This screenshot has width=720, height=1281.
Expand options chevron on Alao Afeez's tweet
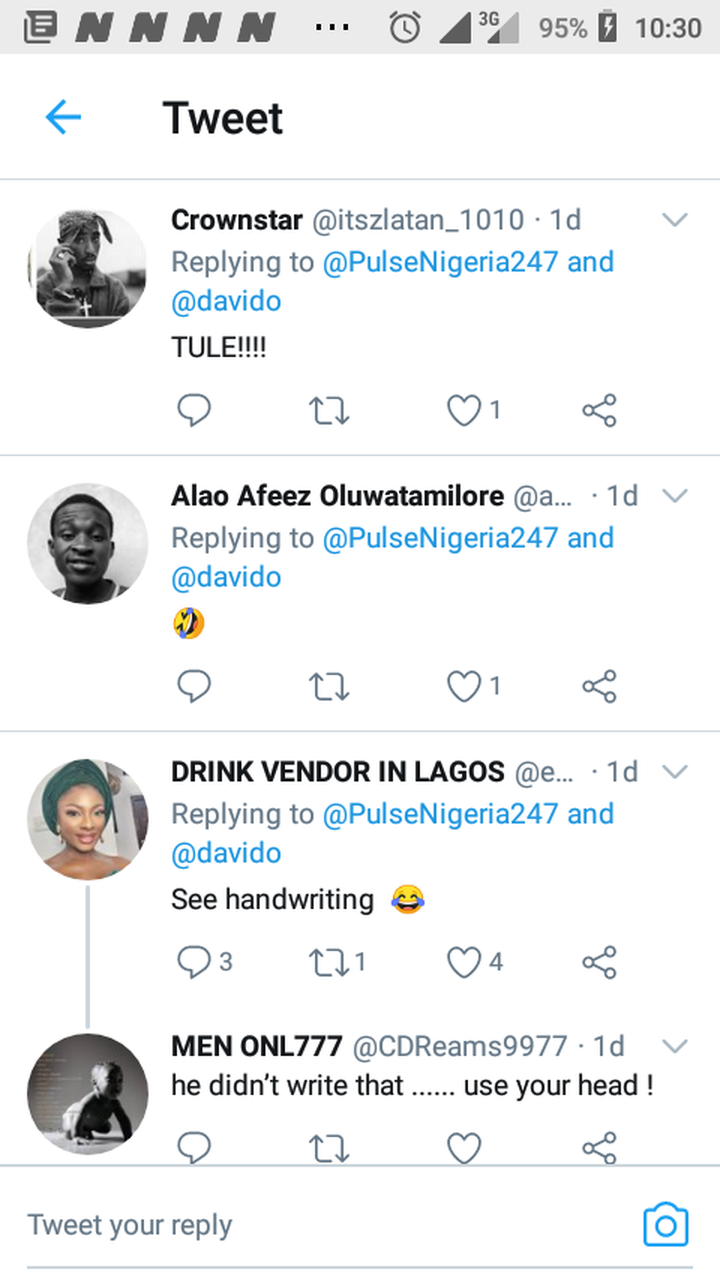[676, 496]
